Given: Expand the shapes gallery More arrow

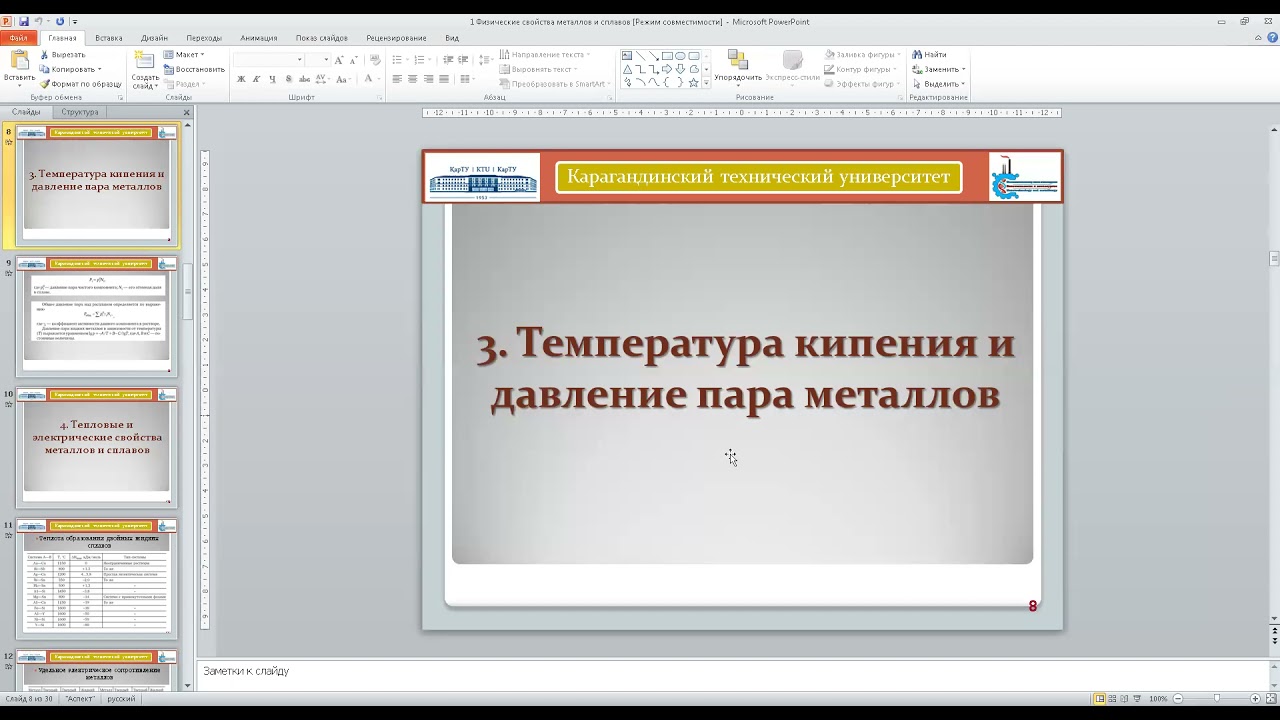Looking at the screenshot, I should click(706, 83).
